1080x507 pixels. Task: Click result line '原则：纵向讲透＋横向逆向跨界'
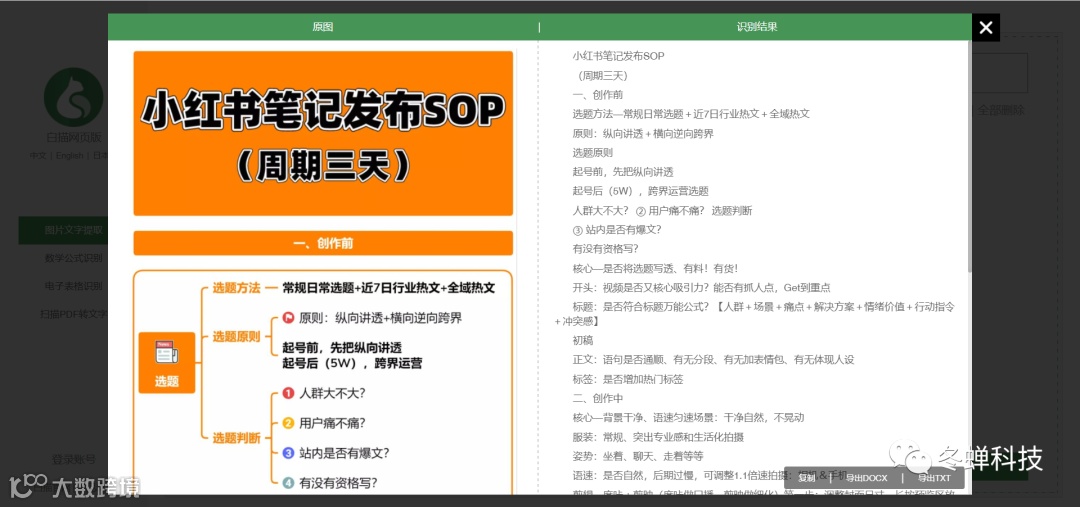point(643,134)
